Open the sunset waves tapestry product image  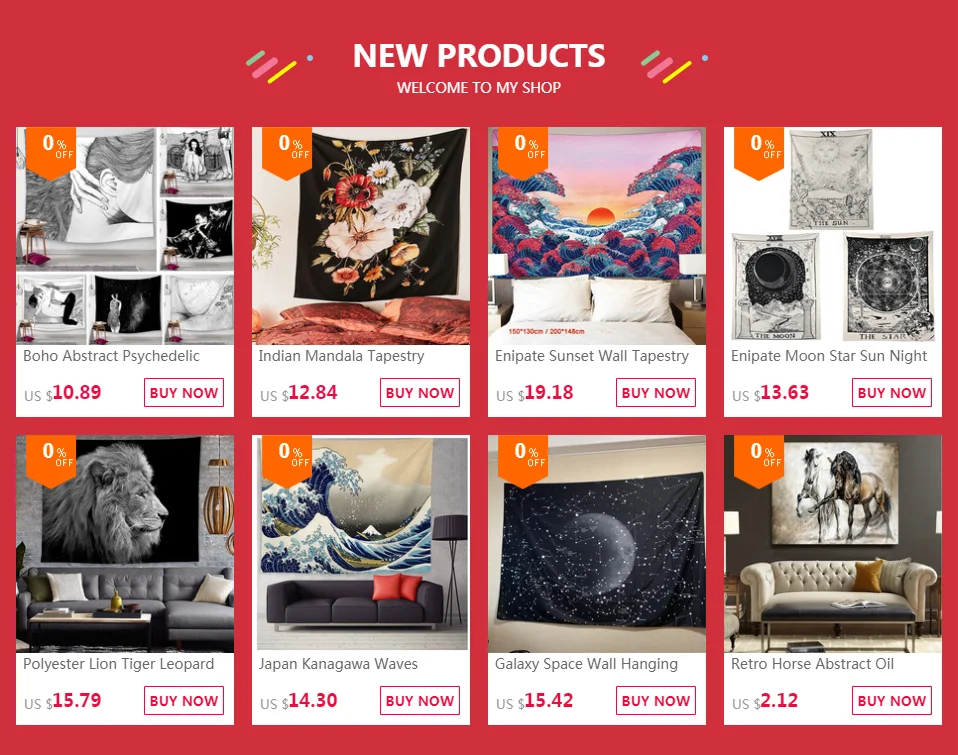click(597, 236)
